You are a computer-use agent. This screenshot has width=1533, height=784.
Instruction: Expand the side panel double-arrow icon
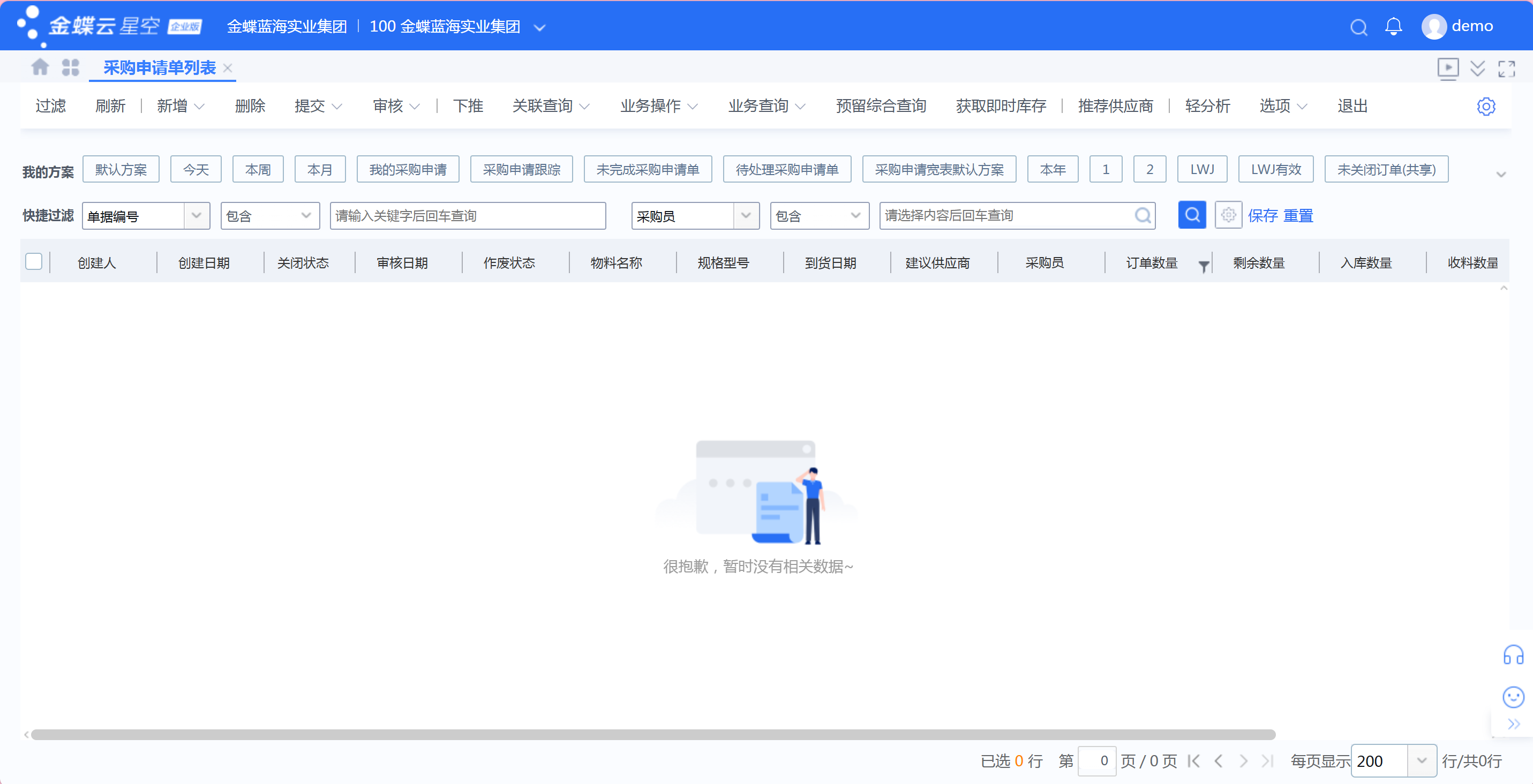click(1513, 724)
